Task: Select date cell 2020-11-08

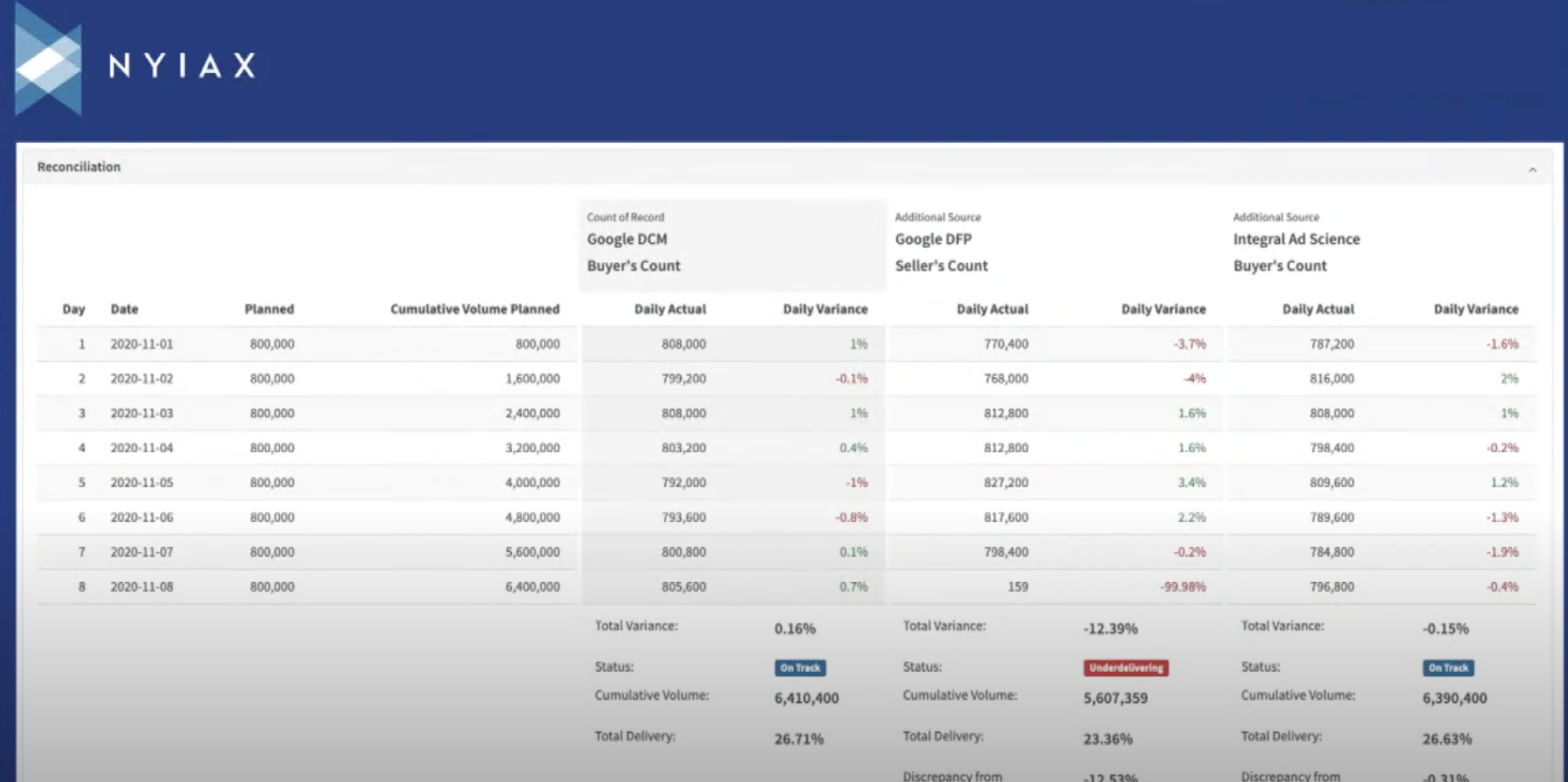Action: [141, 586]
